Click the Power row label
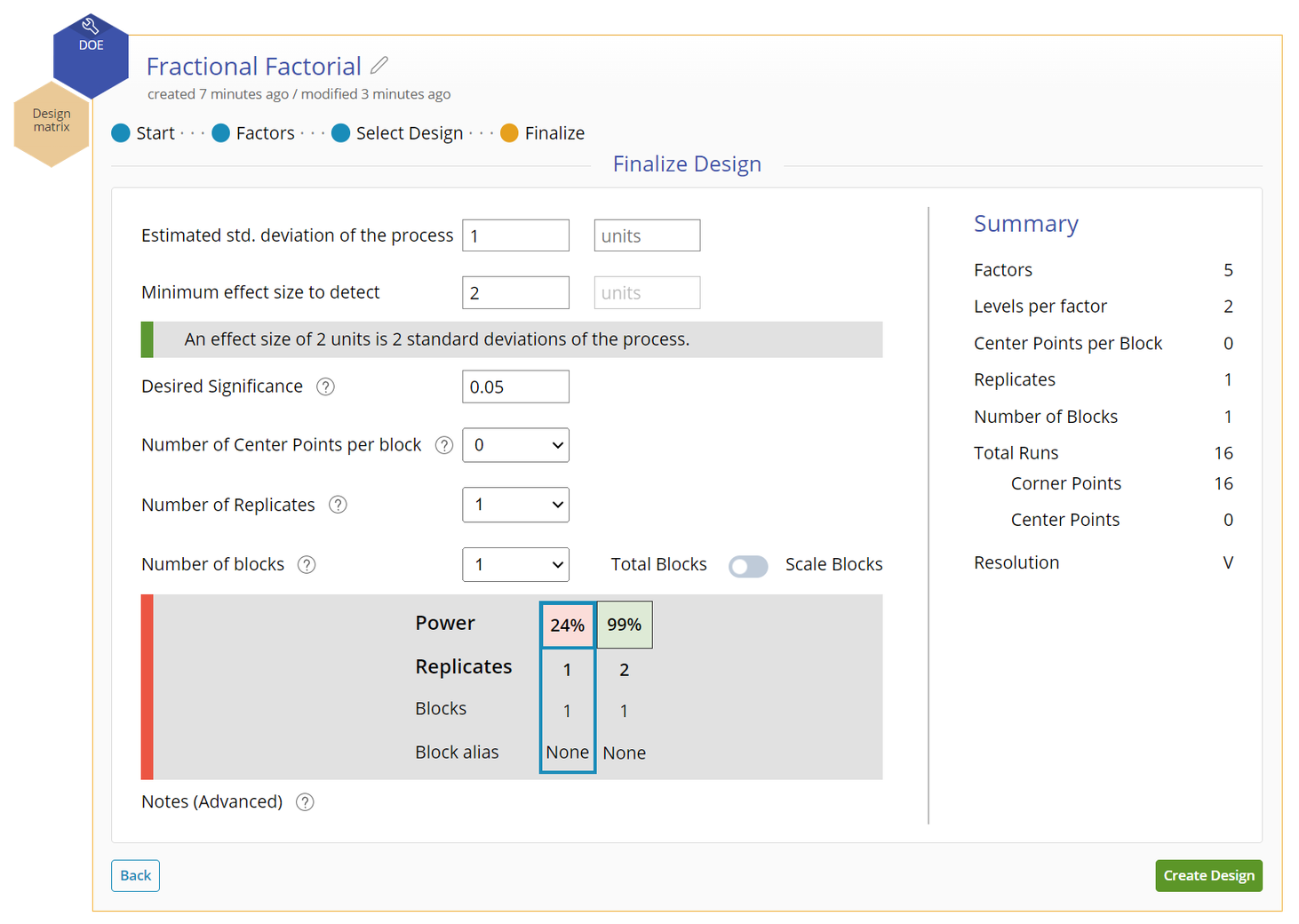This screenshot has width=1299, height=924. [x=445, y=623]
